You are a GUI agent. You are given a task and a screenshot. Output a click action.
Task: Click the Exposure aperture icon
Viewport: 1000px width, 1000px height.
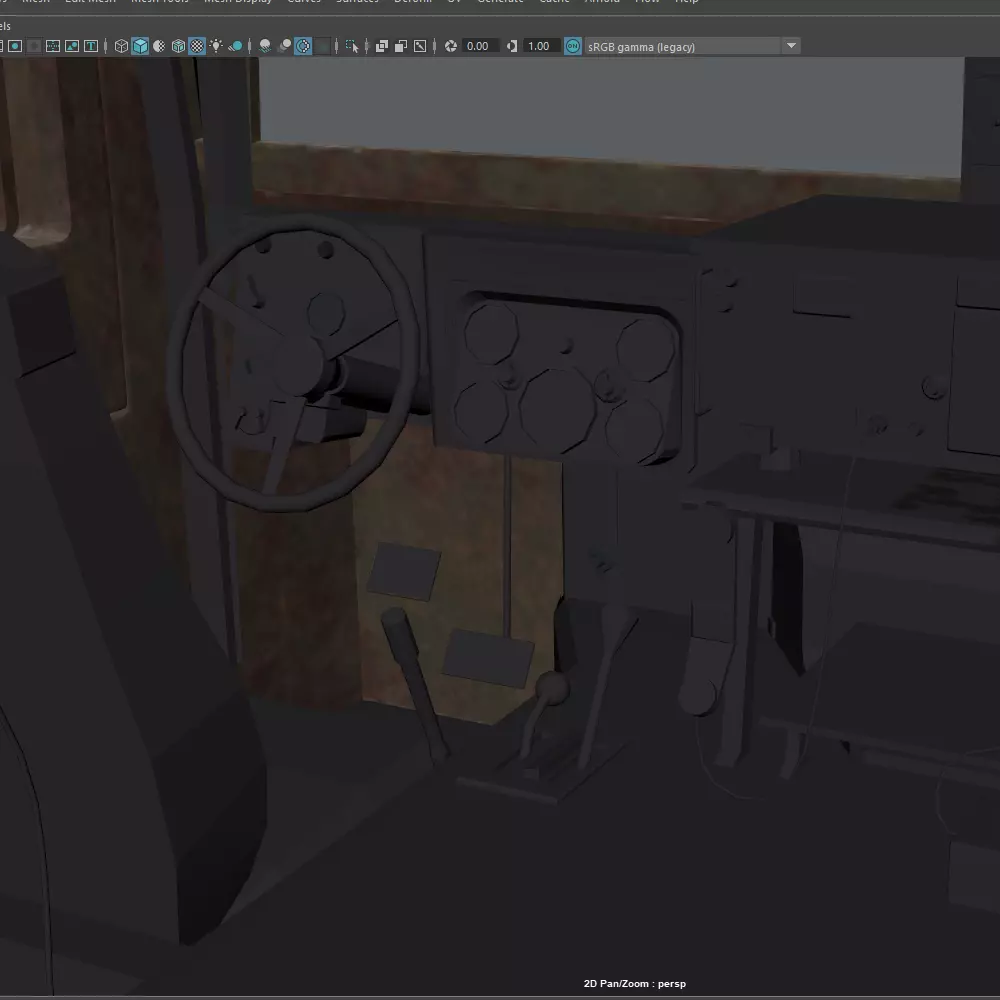451,46
